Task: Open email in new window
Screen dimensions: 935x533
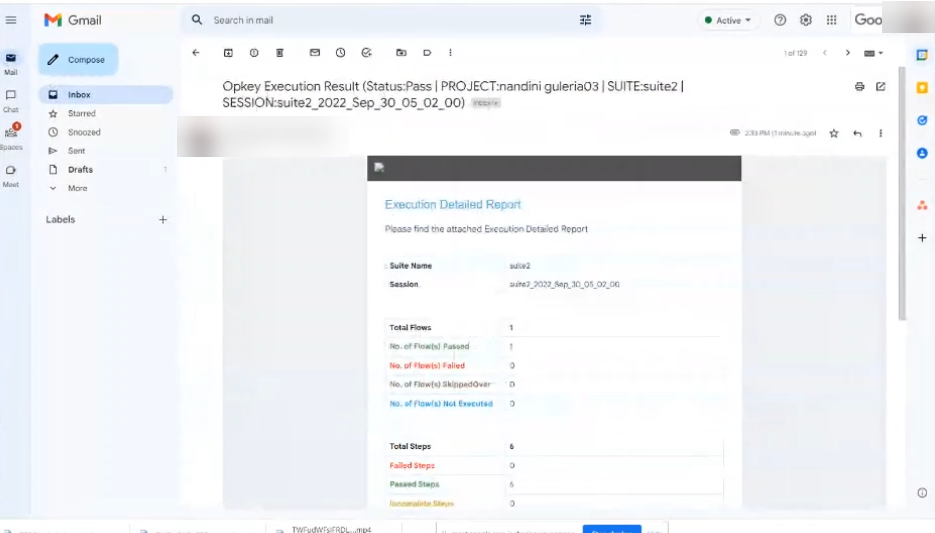Action: 881,86
